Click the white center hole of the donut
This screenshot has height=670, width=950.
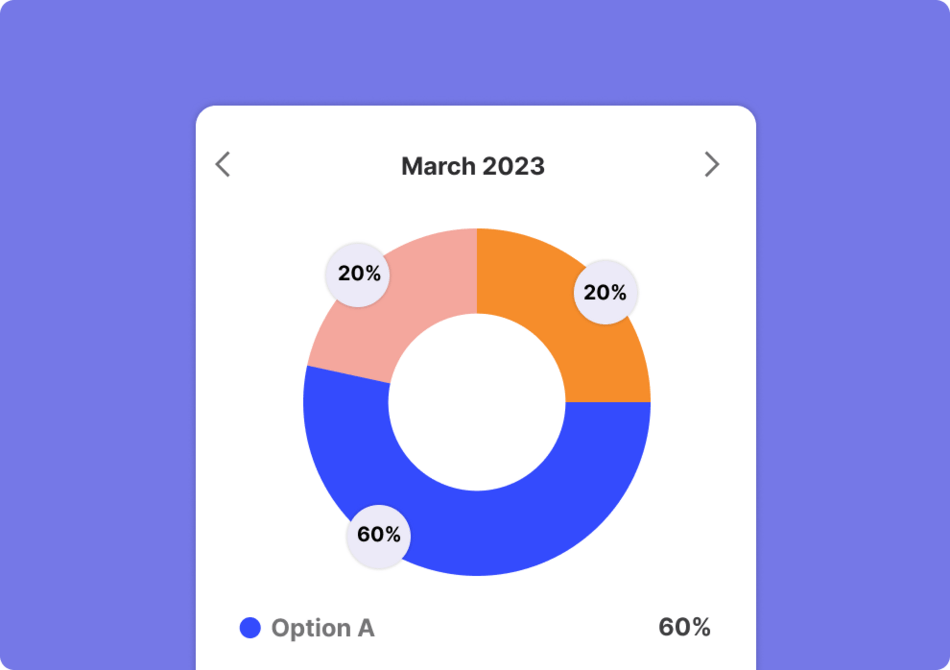click(x=477, y=402)
